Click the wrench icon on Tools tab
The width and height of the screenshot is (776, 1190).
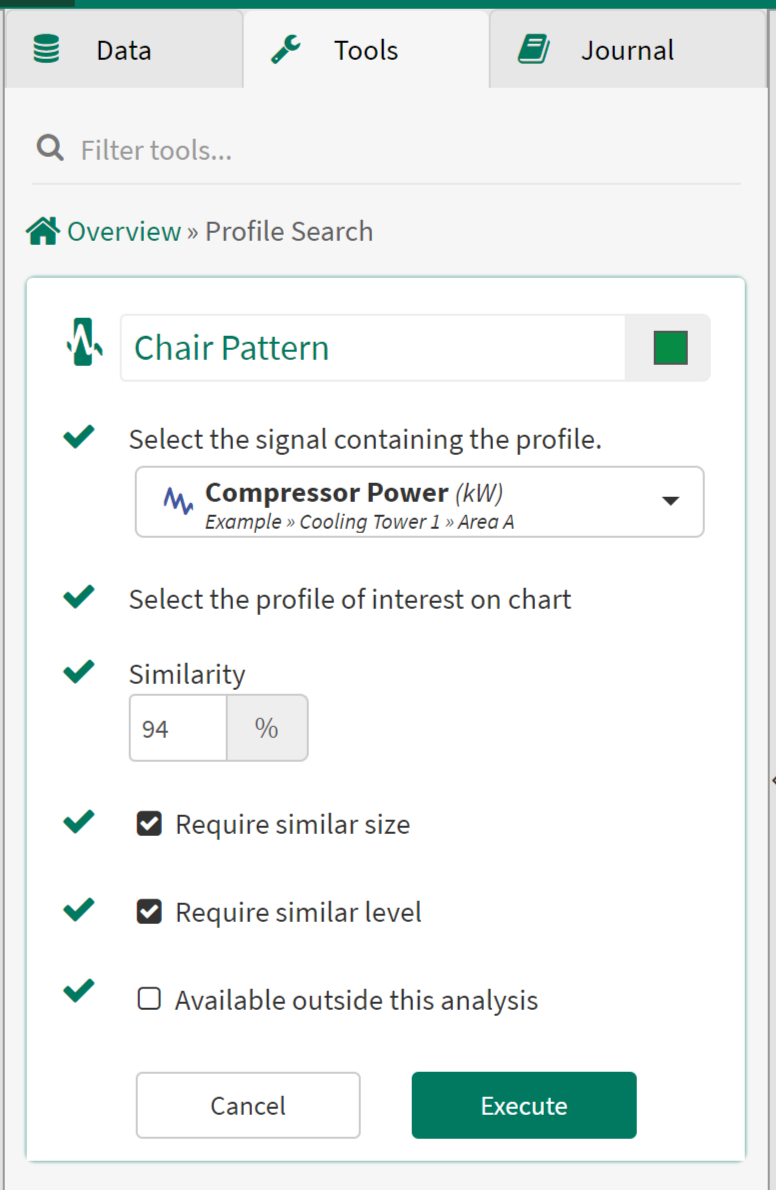click(x=286, y=50)
